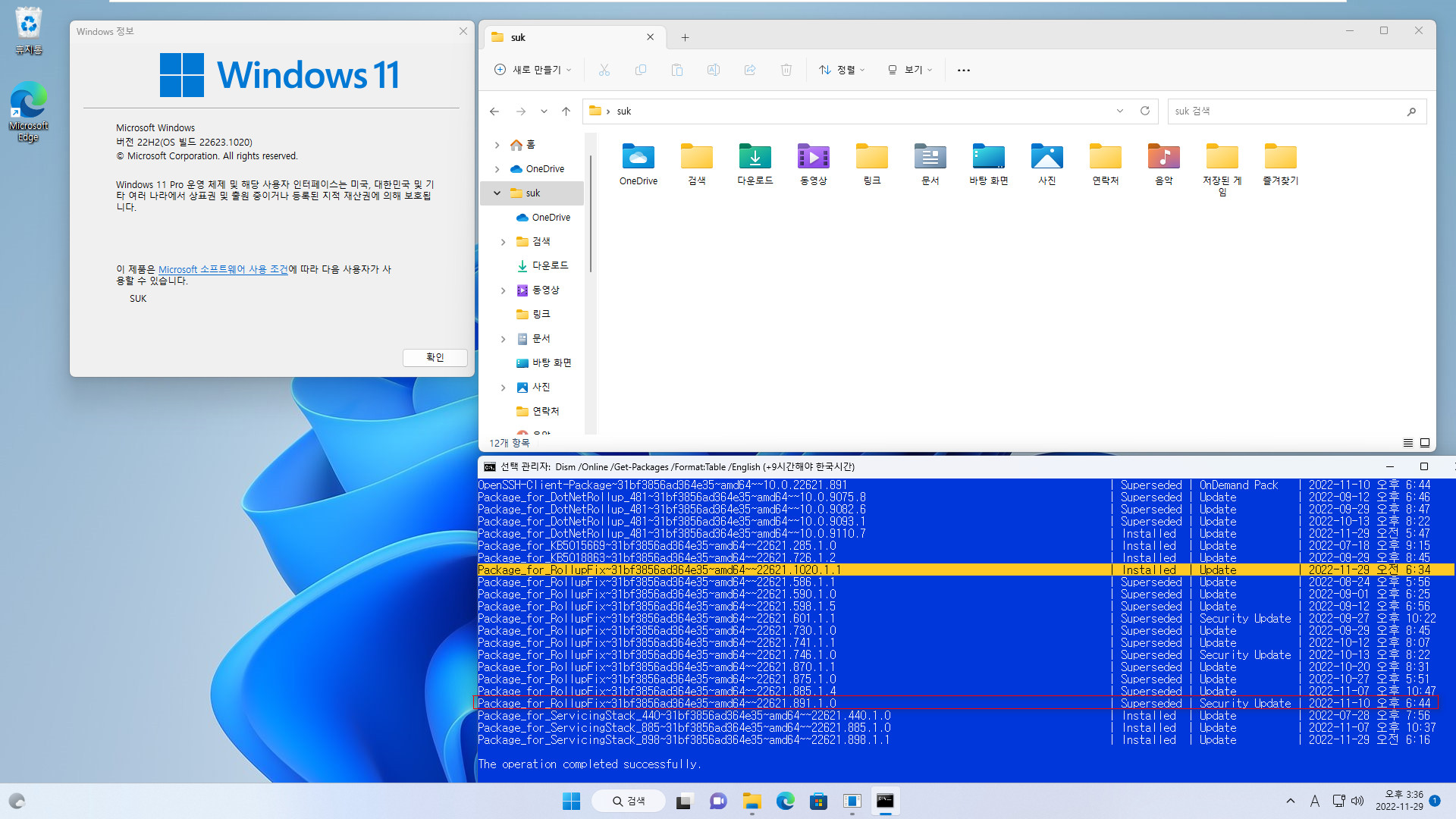Open recent locations dropdown next to forward arrow

(x=544, y=111)
